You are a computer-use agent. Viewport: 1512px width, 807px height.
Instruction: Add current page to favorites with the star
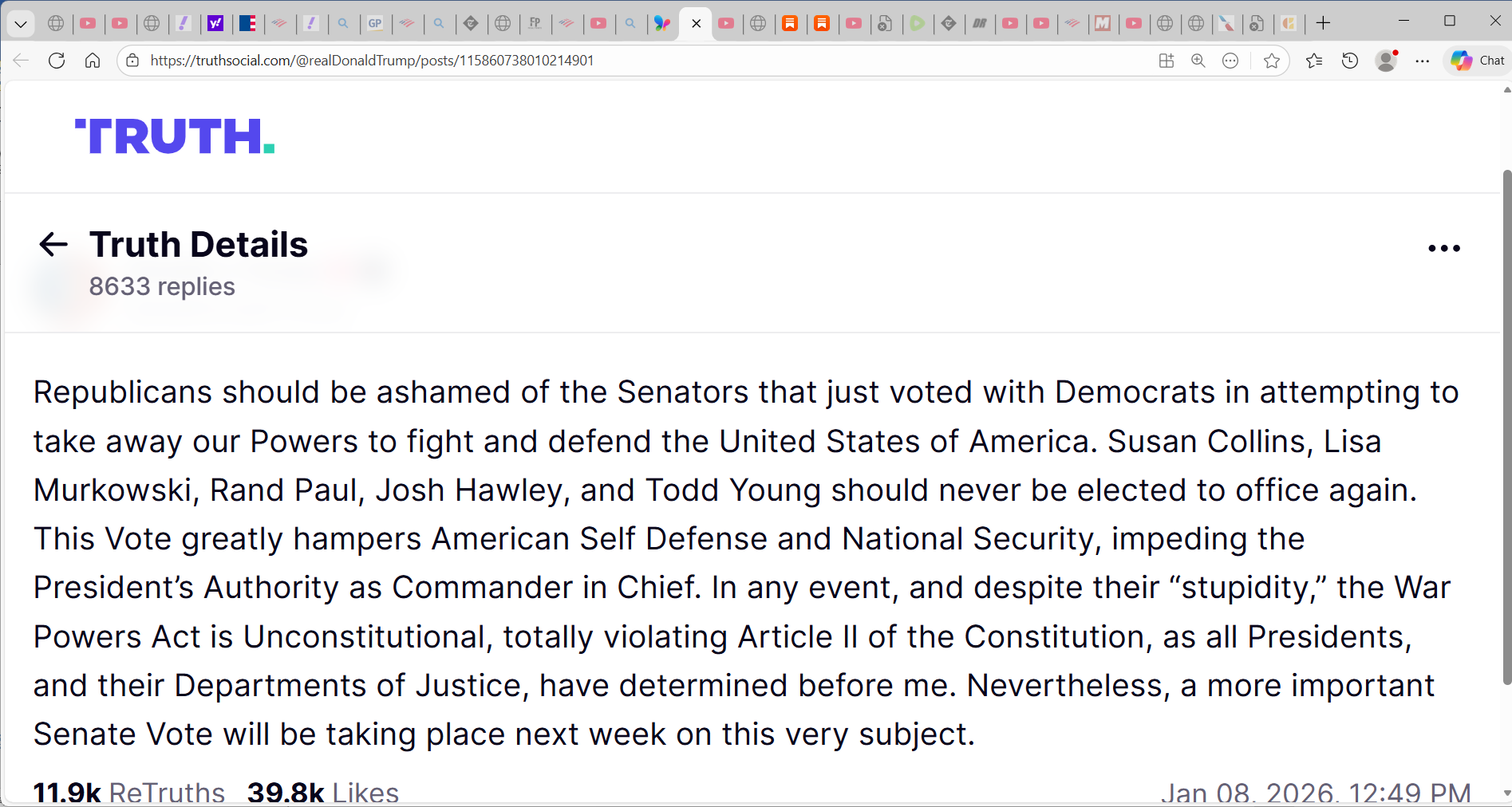(x=1270, y=61)
